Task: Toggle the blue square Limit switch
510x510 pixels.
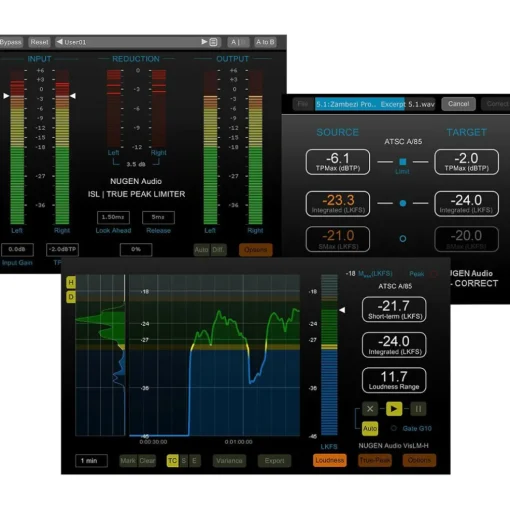Action: point(403,162)
